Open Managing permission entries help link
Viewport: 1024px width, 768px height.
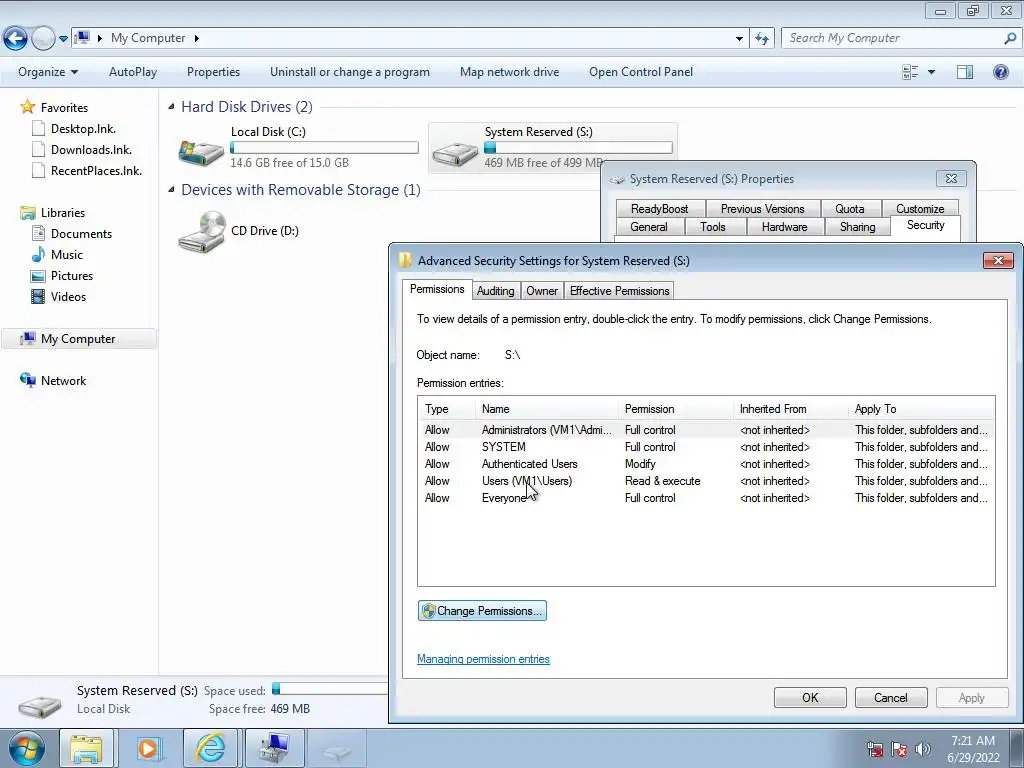pos(483,659)
